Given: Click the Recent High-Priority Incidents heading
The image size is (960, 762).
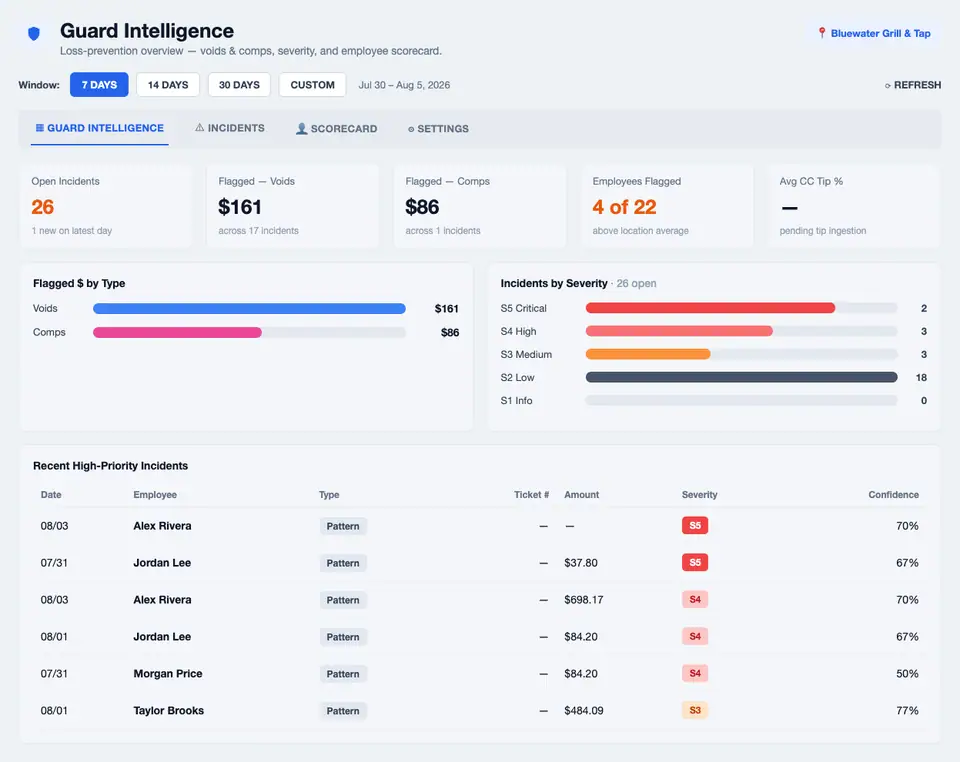Looking at the screenshot, I should tap(110, 466).
